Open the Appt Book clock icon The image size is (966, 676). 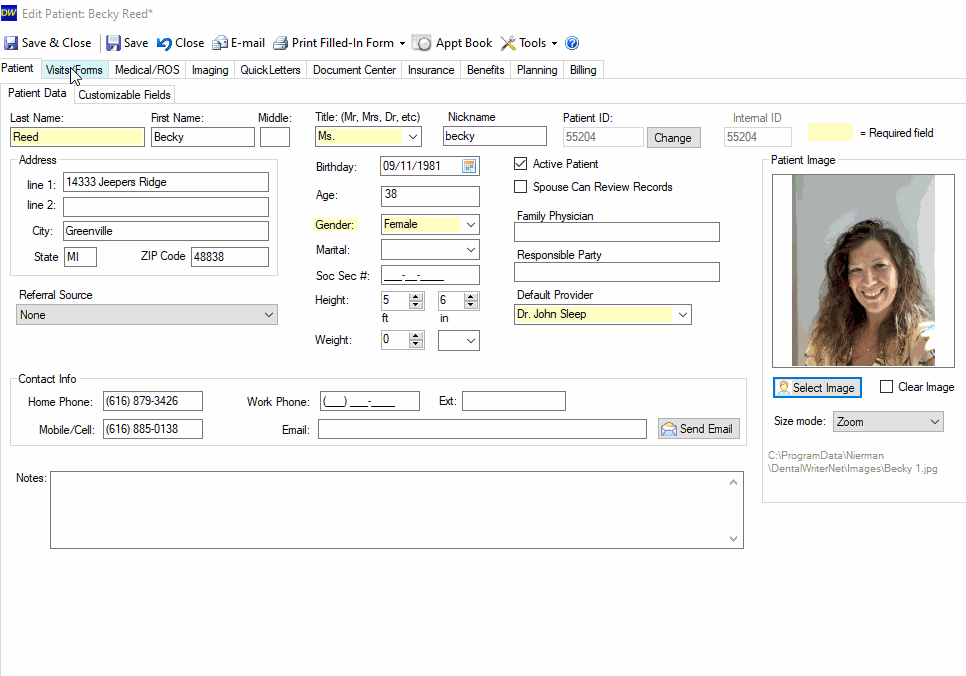(x=422, y=43)
